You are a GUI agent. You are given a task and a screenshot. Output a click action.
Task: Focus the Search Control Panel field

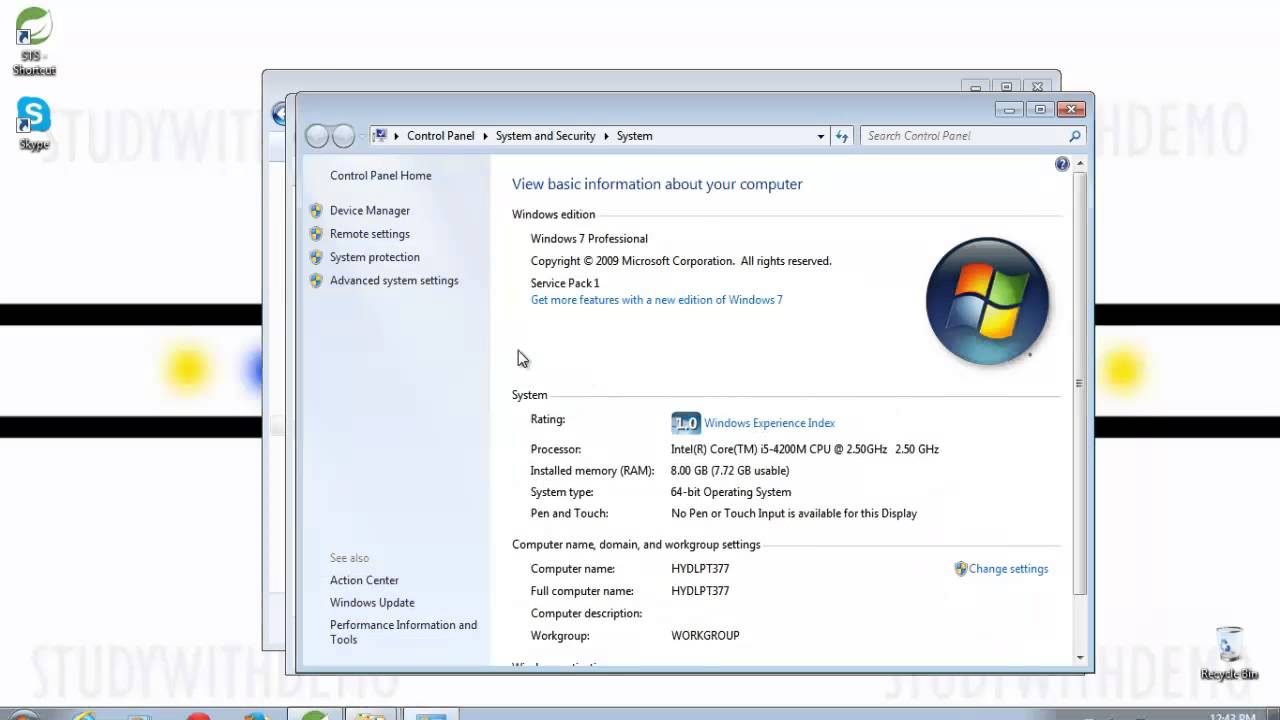964,136
